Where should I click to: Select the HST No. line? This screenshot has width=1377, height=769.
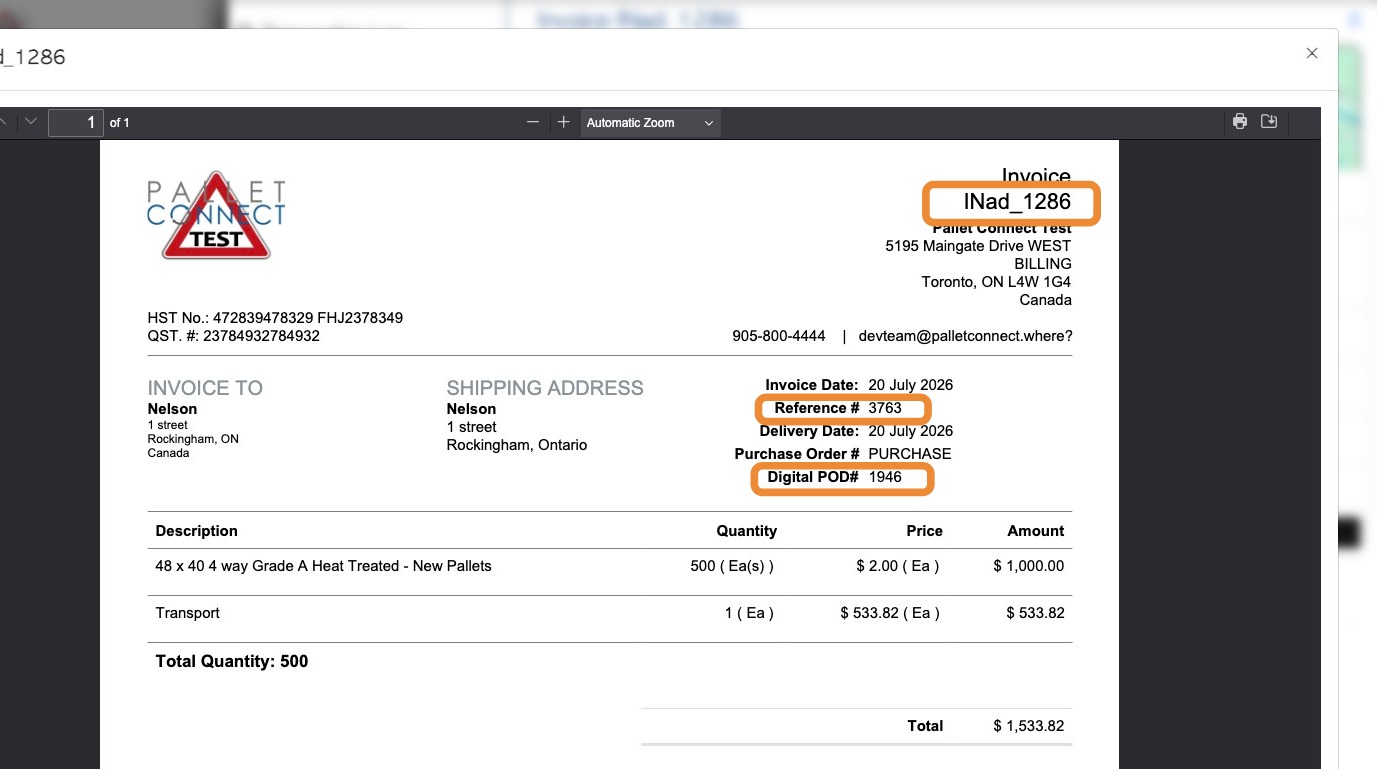point(275,318)
